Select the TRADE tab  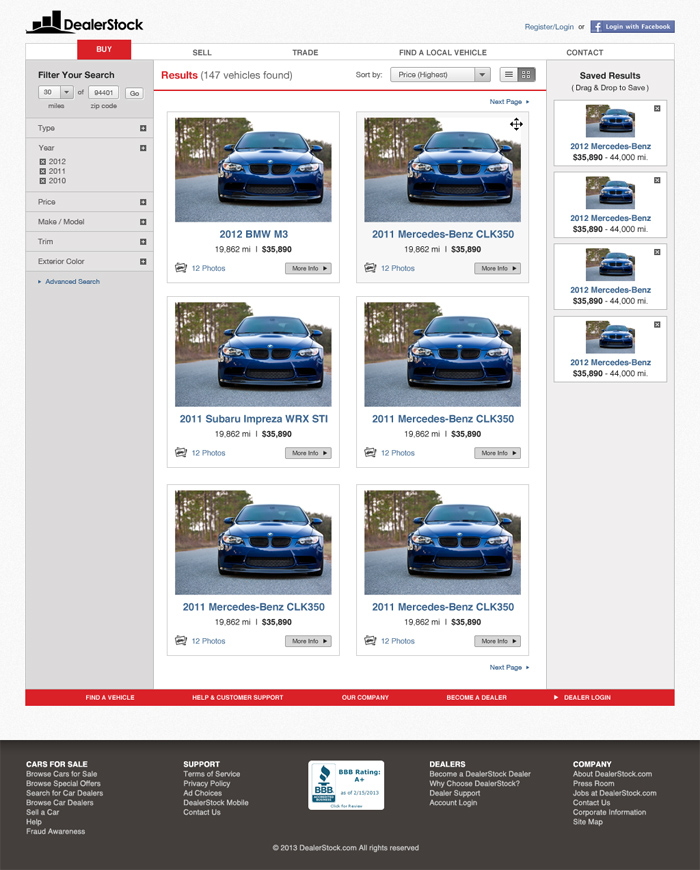coord(305,53)
